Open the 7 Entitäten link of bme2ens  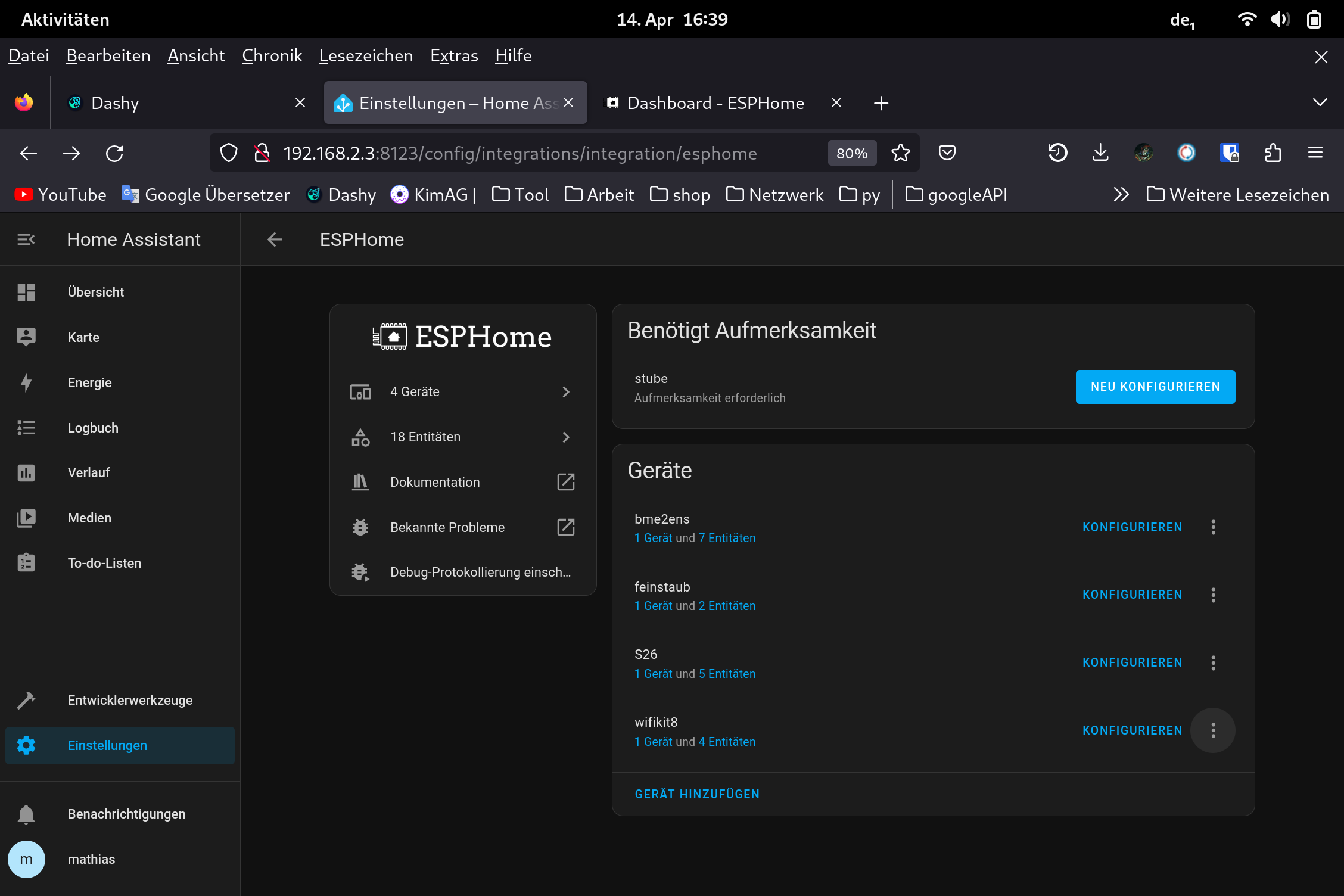pos(727,538)
